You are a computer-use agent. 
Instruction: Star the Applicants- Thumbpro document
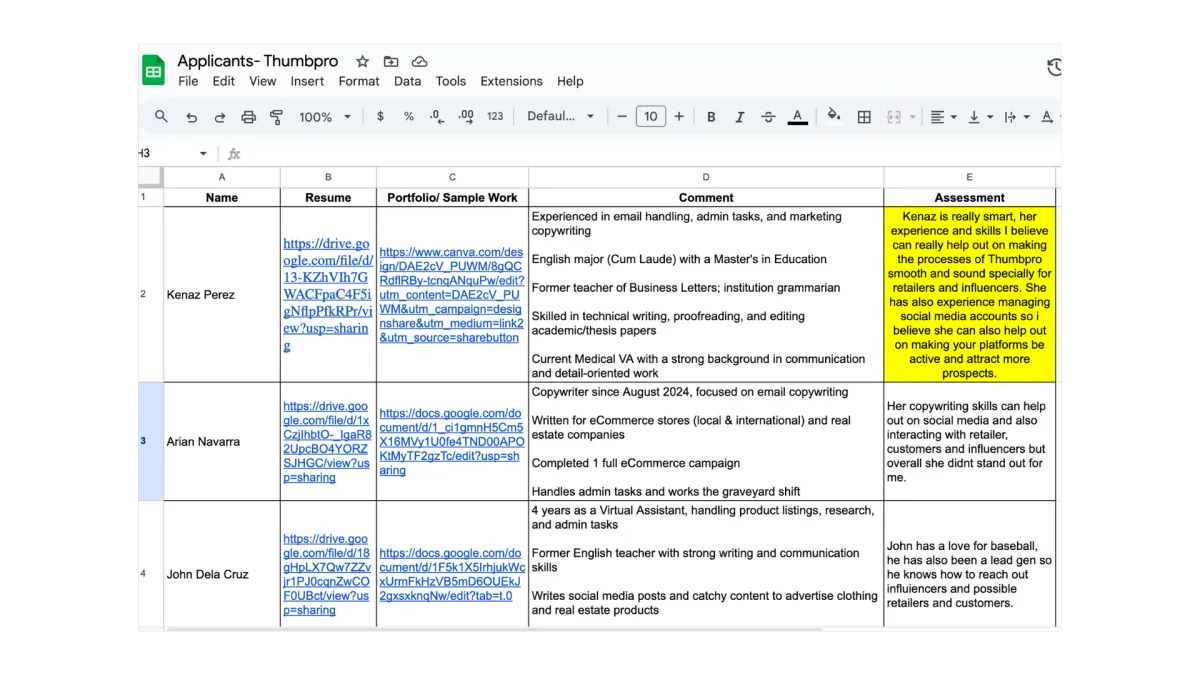[x=363, y=62]
